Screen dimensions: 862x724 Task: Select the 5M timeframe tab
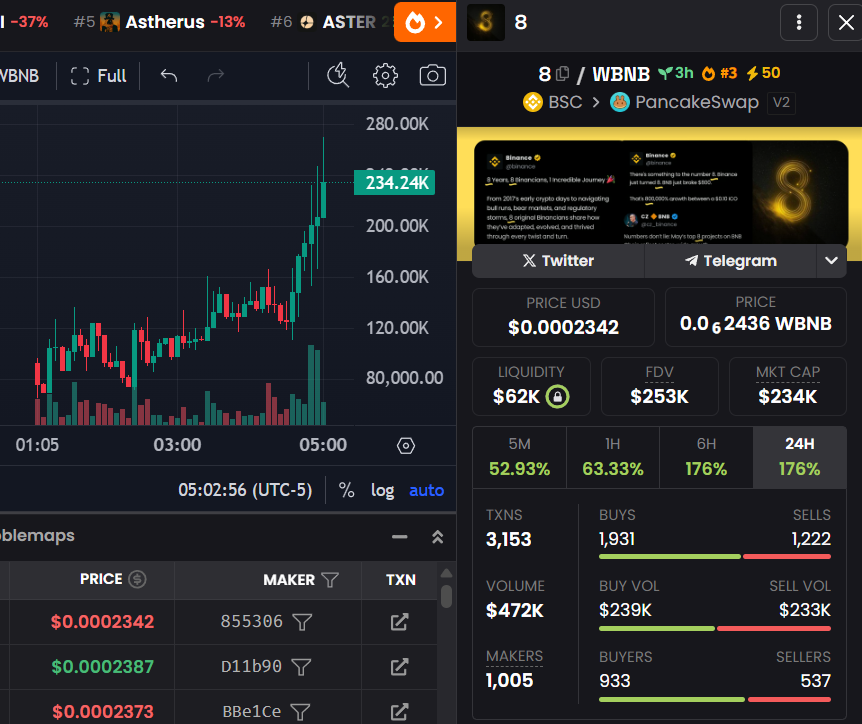point(520,457)
